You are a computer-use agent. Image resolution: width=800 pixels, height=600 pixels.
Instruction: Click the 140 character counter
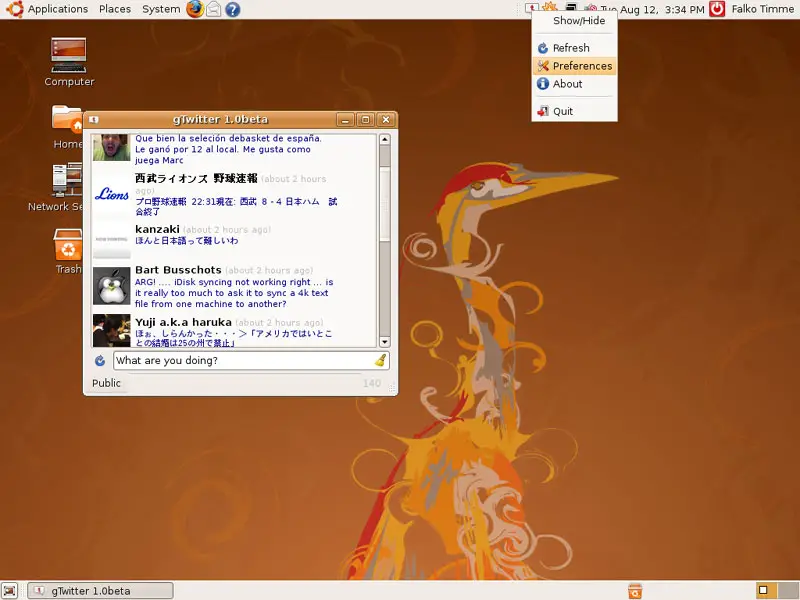pyautogui.click(x=372, y=383)
